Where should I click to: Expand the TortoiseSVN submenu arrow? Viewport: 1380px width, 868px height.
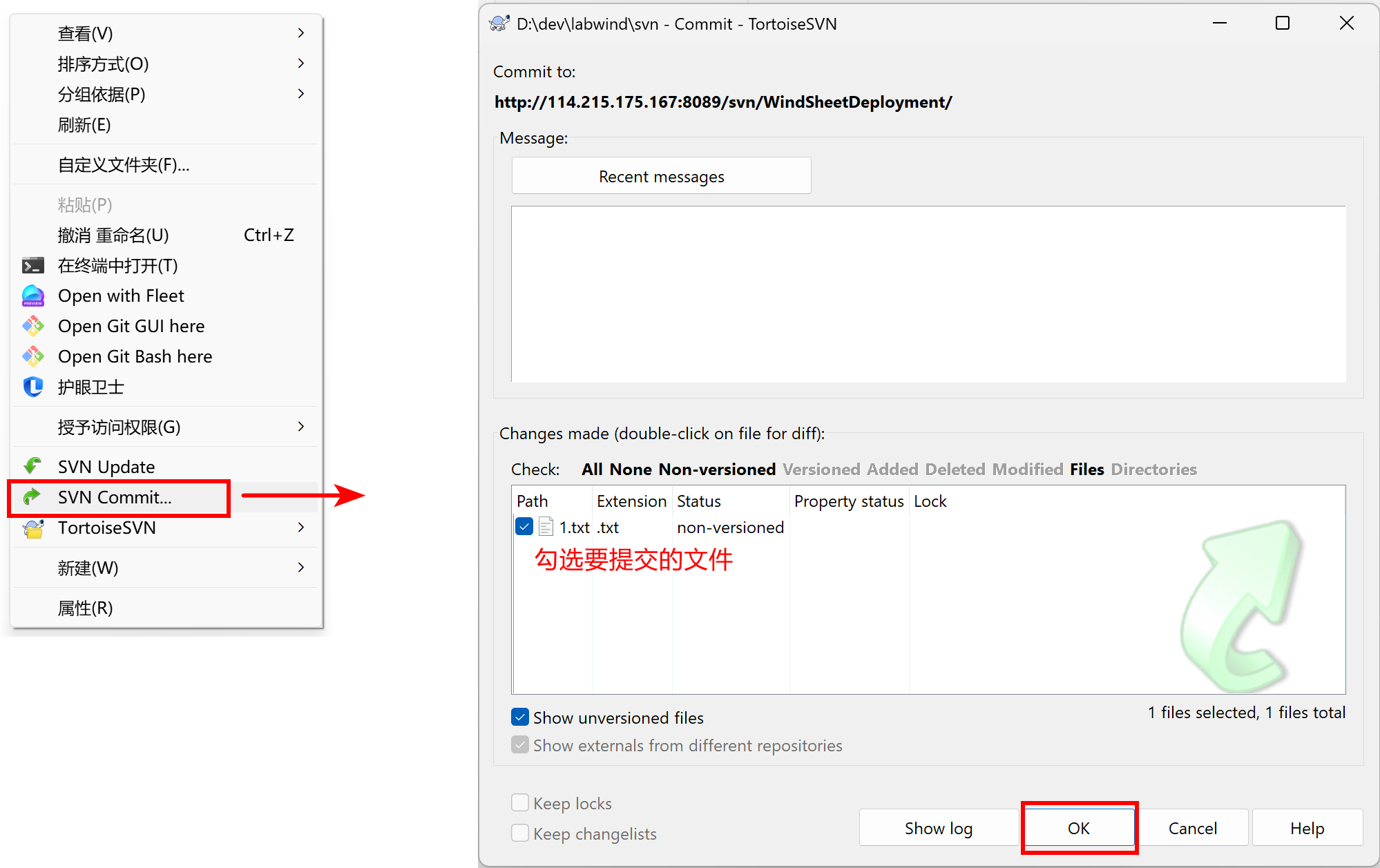pyautogui.click(x=301, y=528)
